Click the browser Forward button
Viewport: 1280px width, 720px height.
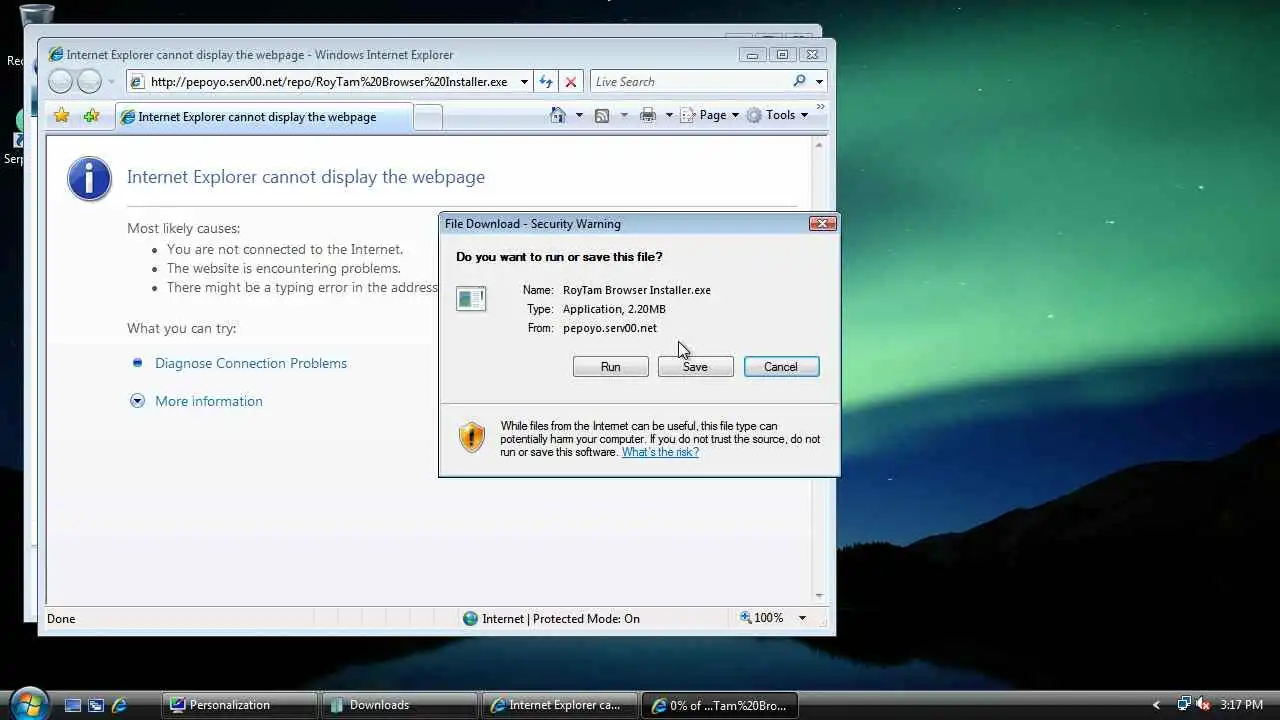coord(90,82)
